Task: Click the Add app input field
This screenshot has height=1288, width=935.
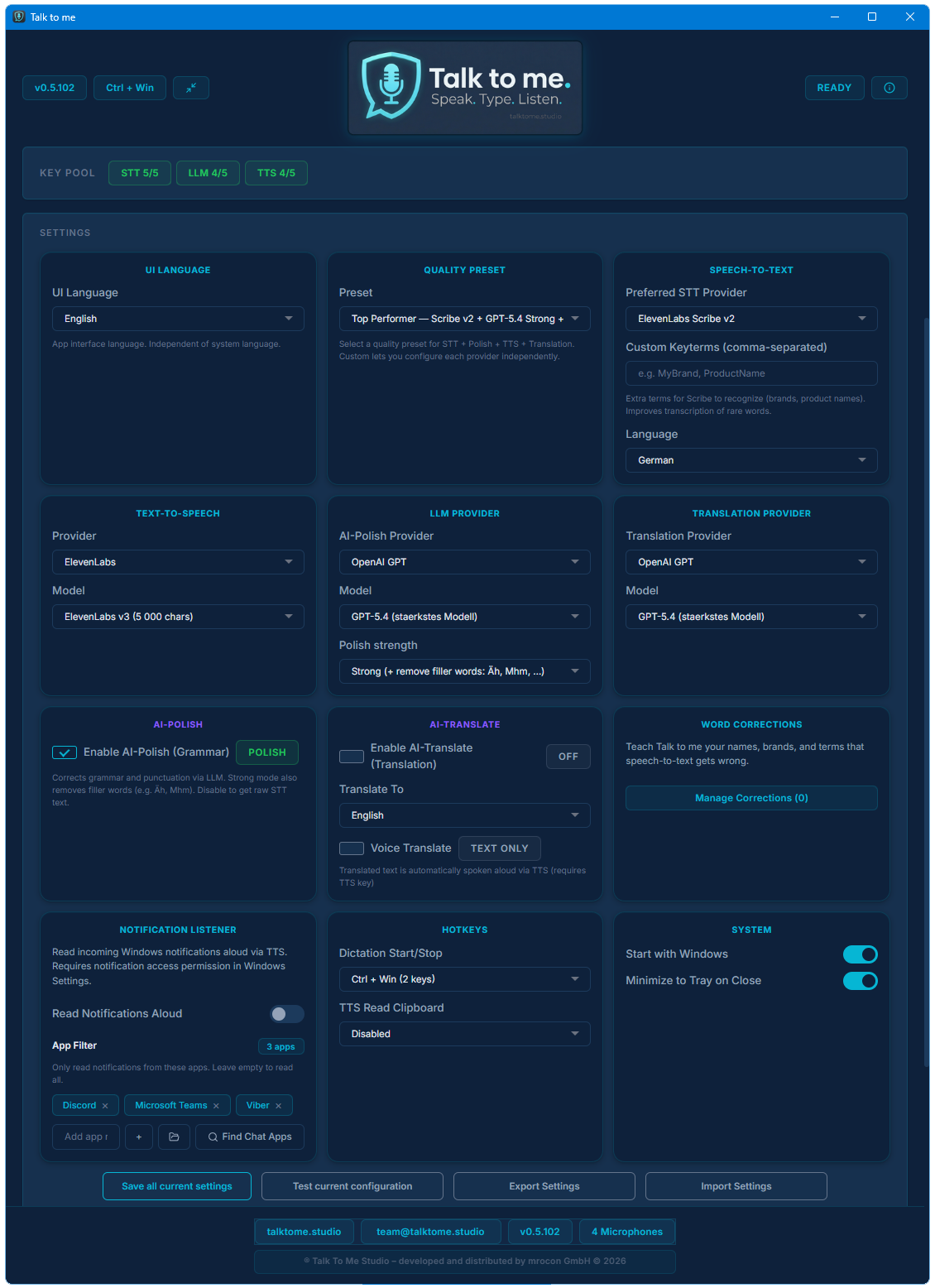Action: (86, 1137)
